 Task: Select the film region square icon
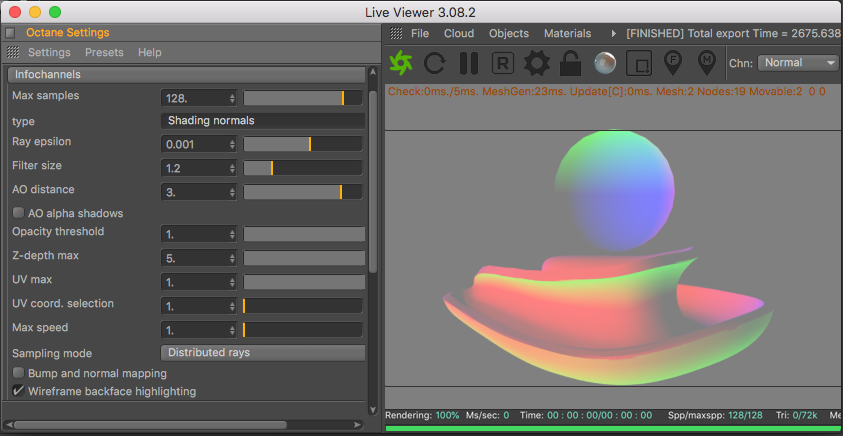click(x=639, y=63)
